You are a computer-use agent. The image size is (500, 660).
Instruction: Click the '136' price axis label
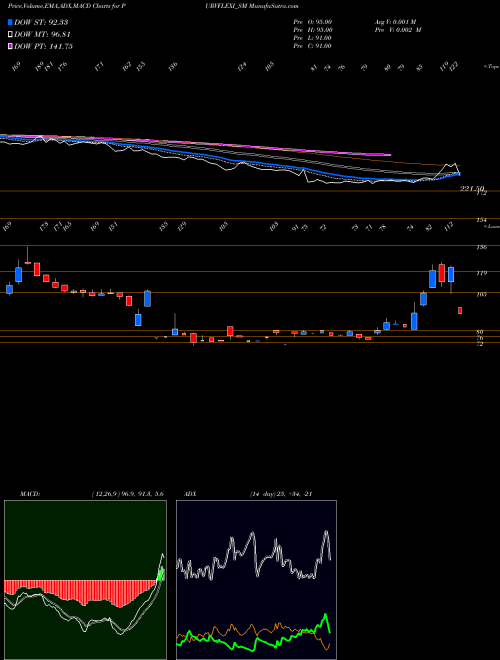[482, 248]
